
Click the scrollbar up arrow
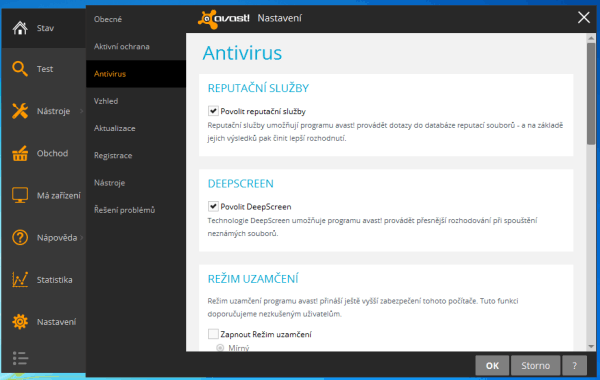(x=591, y=38)
